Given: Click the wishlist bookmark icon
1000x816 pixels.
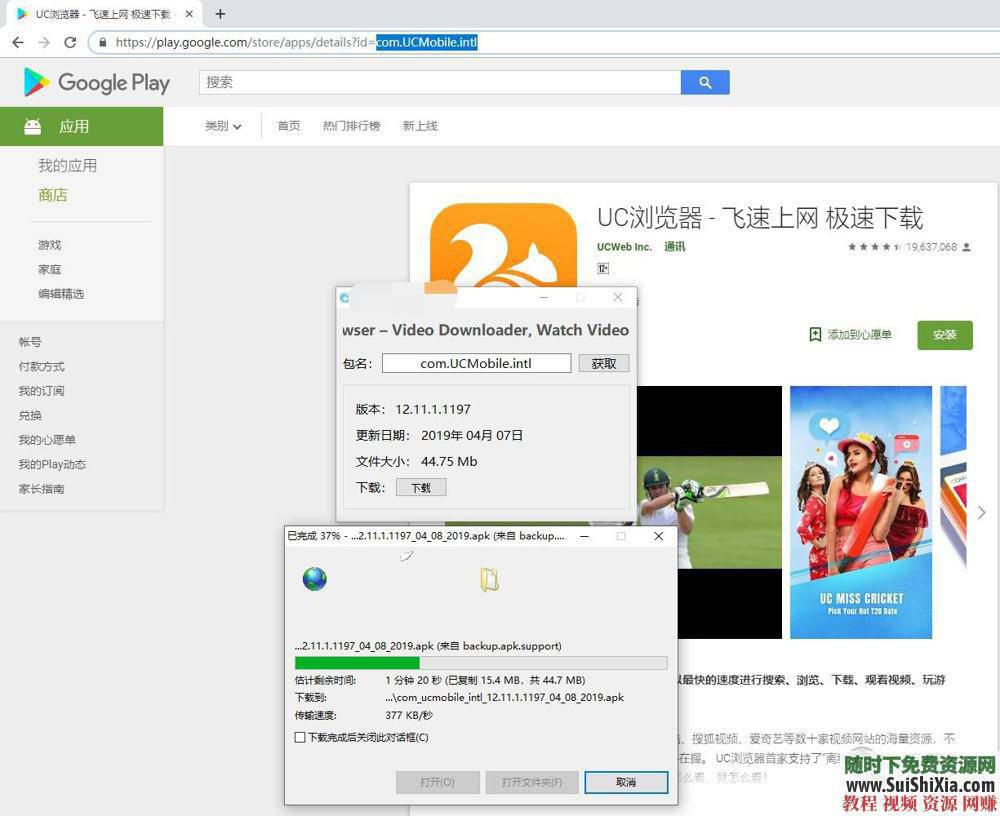Looking at the screenshot, I should [x=814, y=334].
